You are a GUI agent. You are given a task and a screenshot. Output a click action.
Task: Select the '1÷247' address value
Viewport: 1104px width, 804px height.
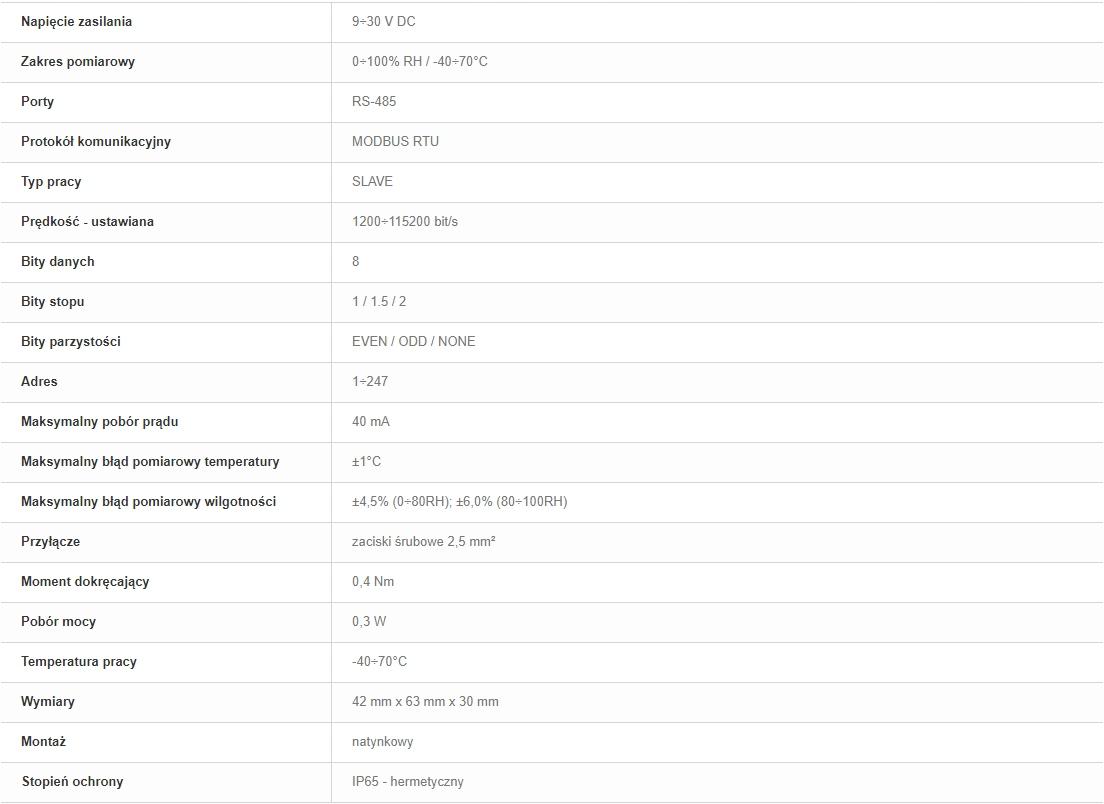coord(370,382)
